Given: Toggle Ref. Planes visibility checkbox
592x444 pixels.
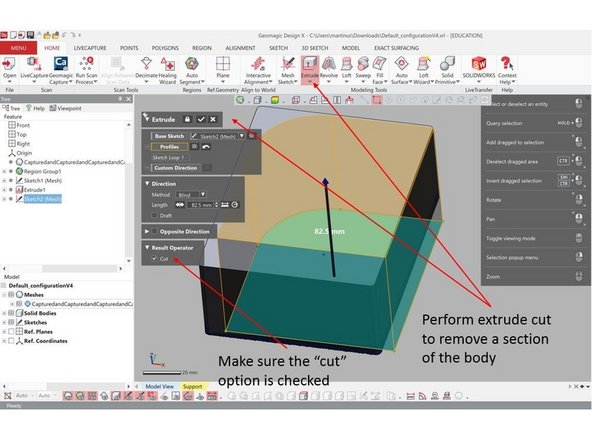Looking at the screenshot, I should [11, 331].
